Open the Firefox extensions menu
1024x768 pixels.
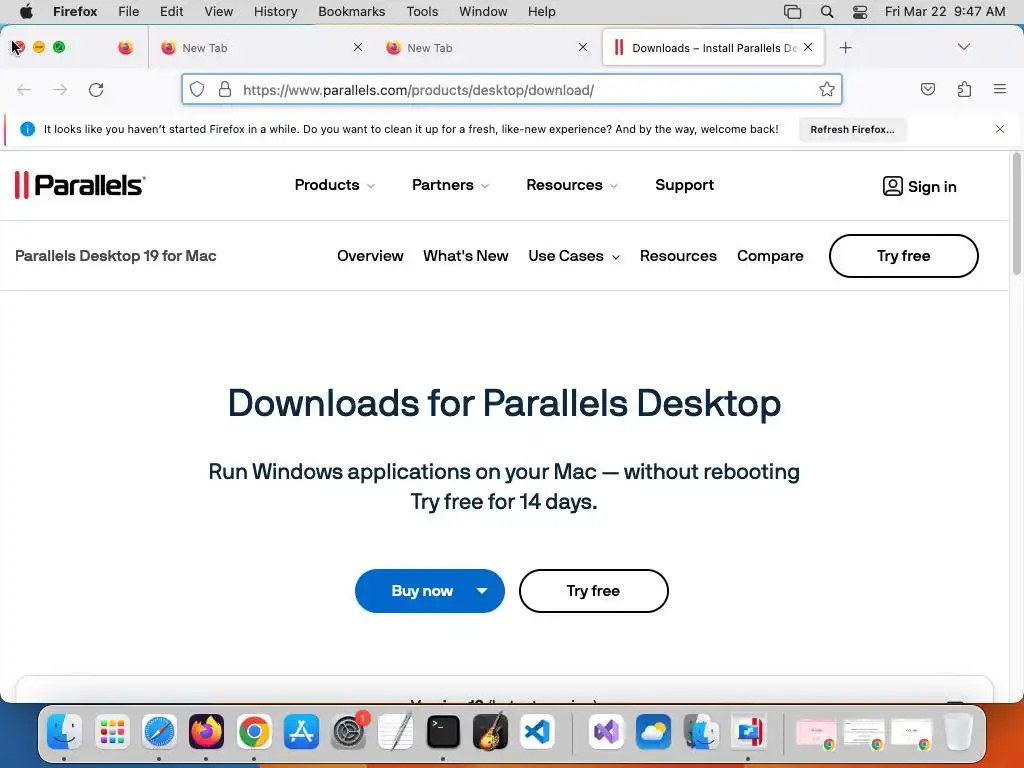point(964,89)
